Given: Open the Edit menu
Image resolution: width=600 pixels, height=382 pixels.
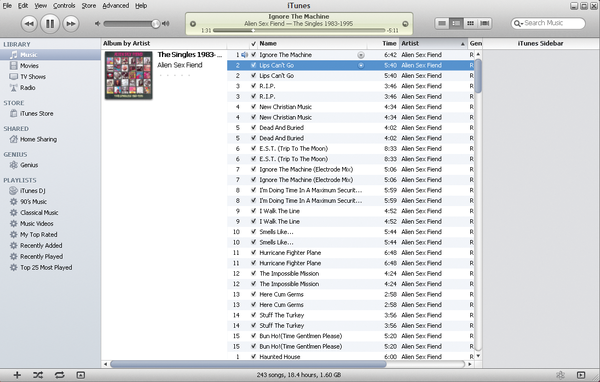Looking at the screenshot, I should click(23, 6).
